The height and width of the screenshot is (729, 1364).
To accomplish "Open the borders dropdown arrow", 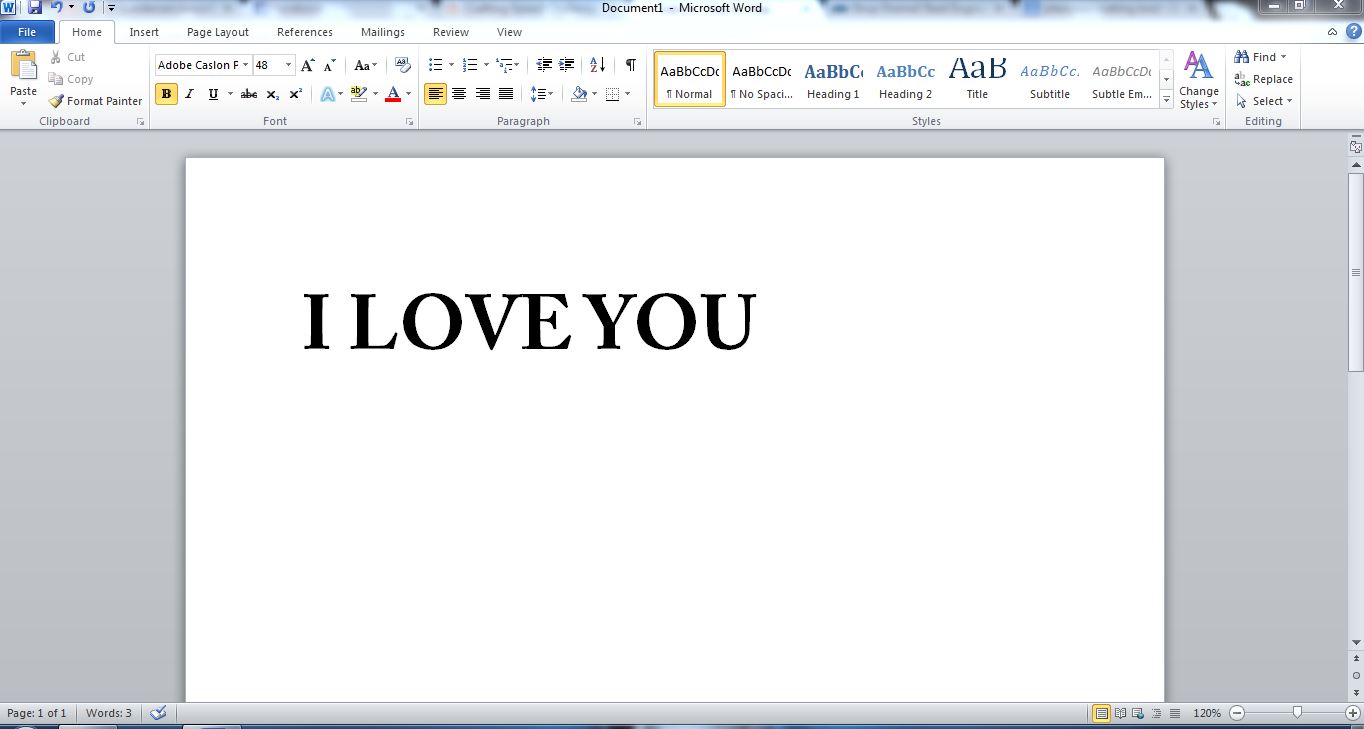I will 627,94.
